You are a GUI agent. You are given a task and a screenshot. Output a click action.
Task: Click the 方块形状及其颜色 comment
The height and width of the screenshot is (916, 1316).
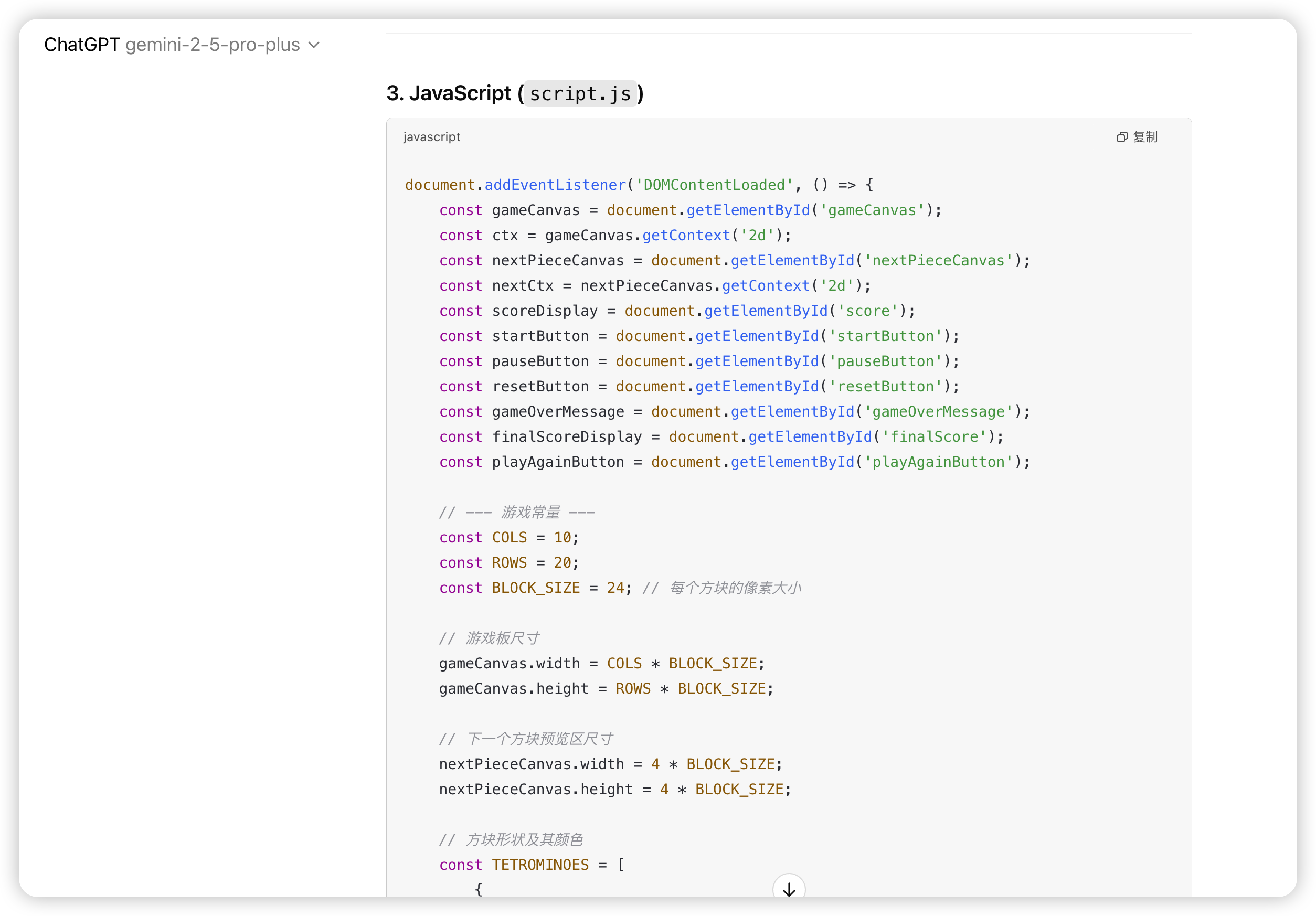point(524,840)
